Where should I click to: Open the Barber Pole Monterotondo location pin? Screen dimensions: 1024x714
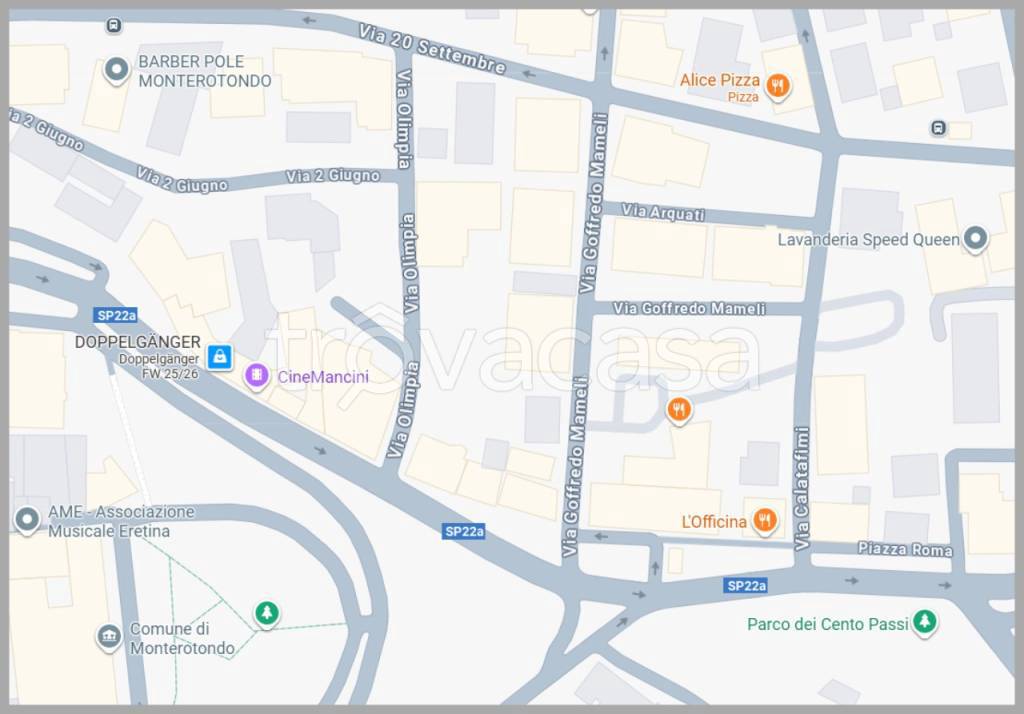117,69
